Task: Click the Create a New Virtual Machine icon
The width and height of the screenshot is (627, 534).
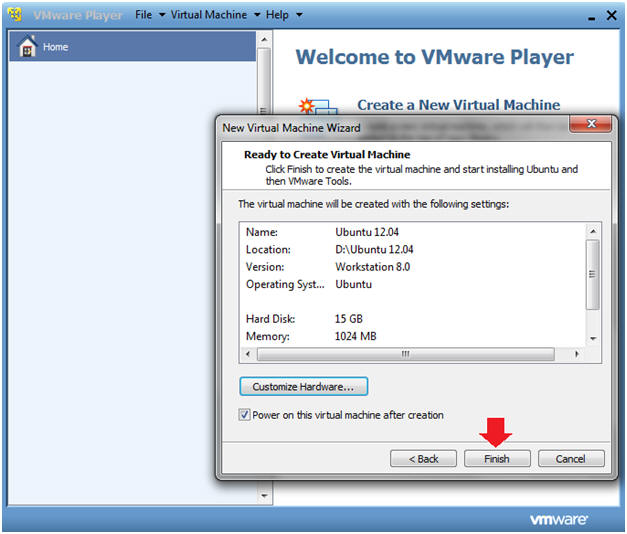Action: tap(318, 106)
